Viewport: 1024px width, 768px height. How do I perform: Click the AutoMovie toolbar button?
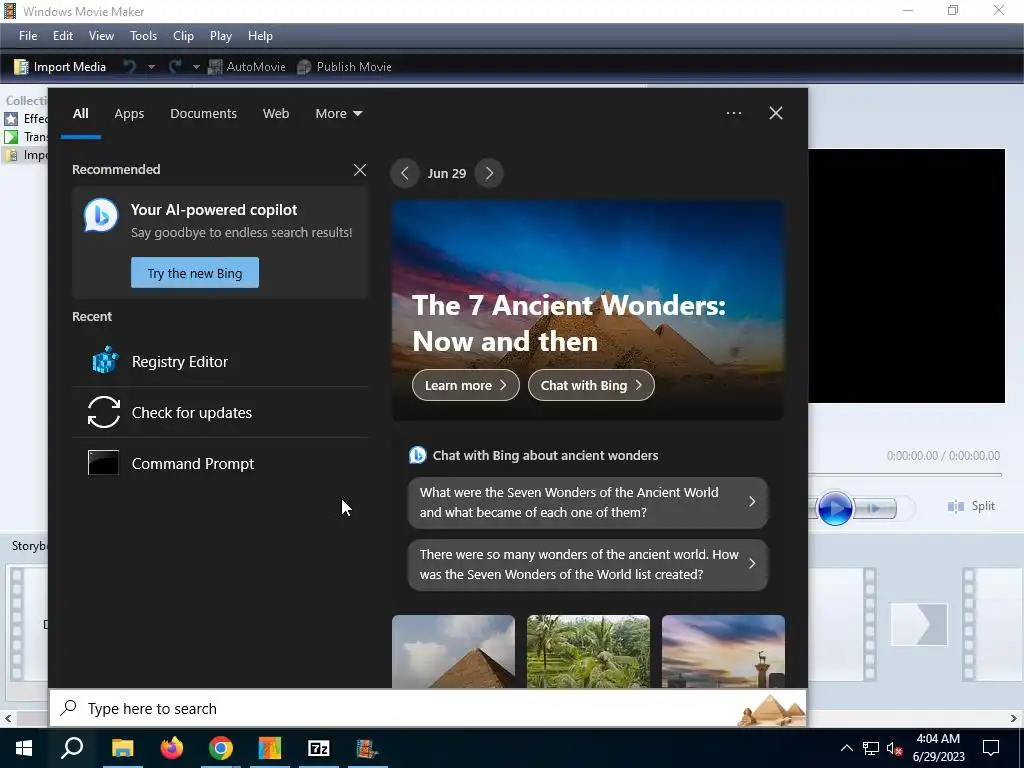coord(247,67)
